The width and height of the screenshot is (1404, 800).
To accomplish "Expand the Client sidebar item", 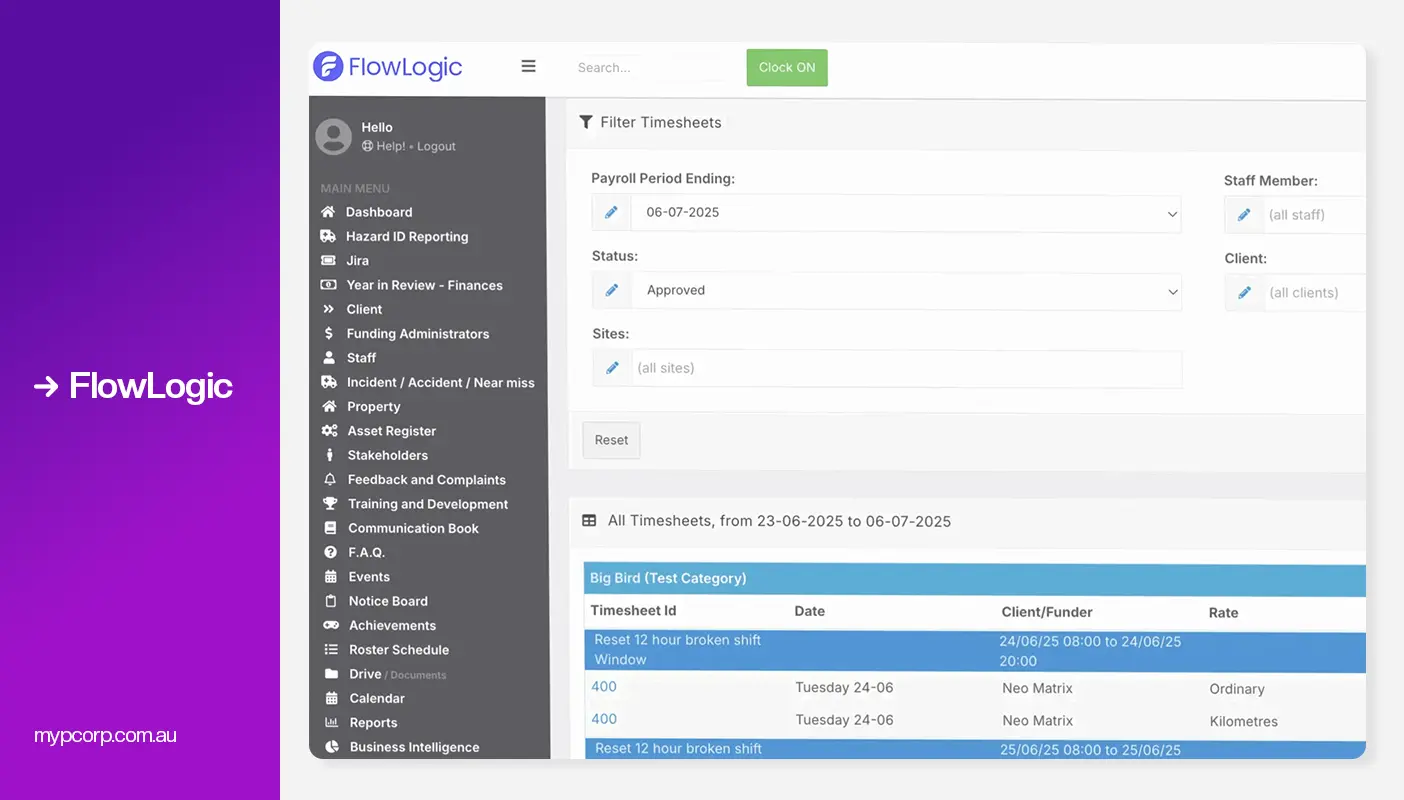I will click(x=364, y=309).
